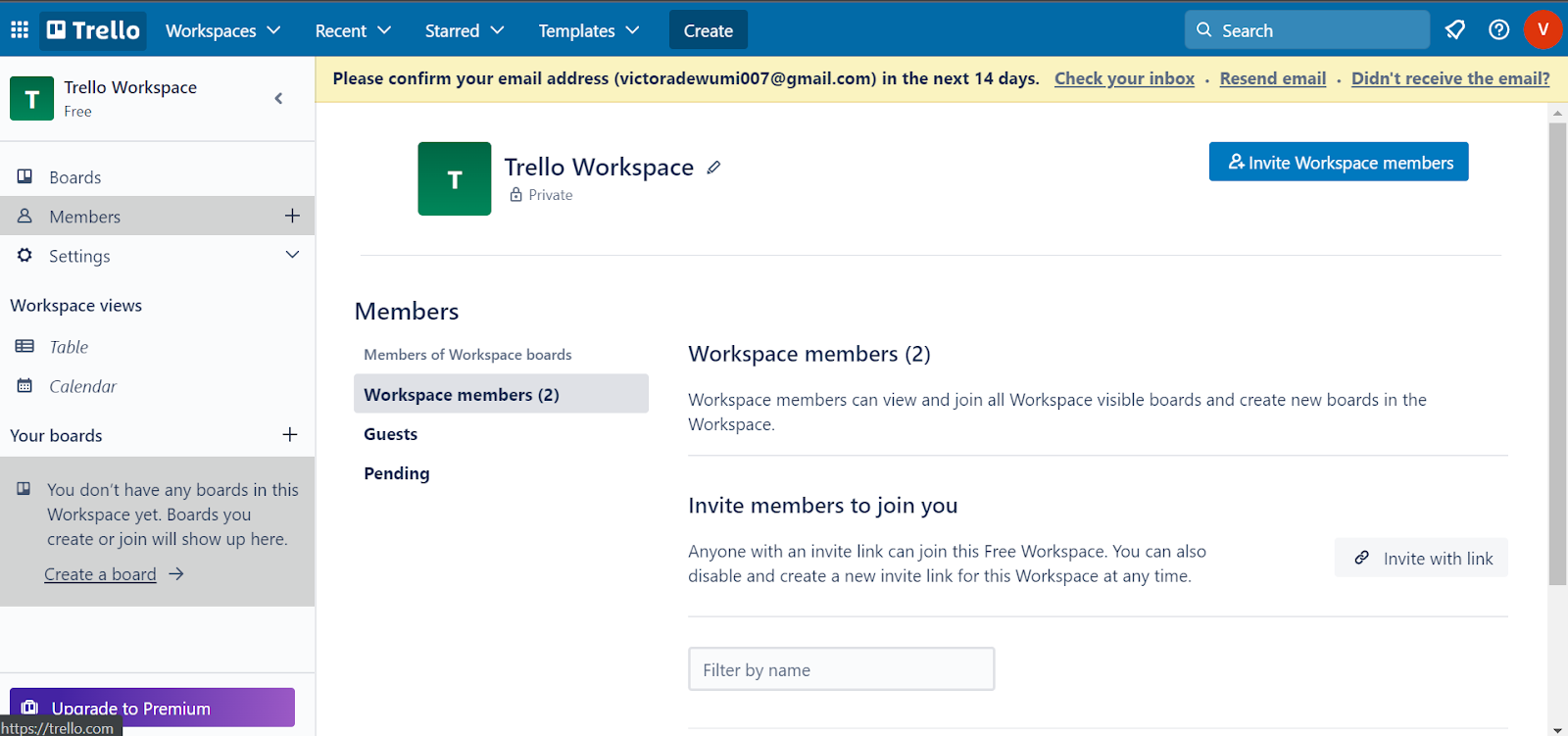The image size is (1568, 736).
Task: Click the Table view icon
Action: 24,346
